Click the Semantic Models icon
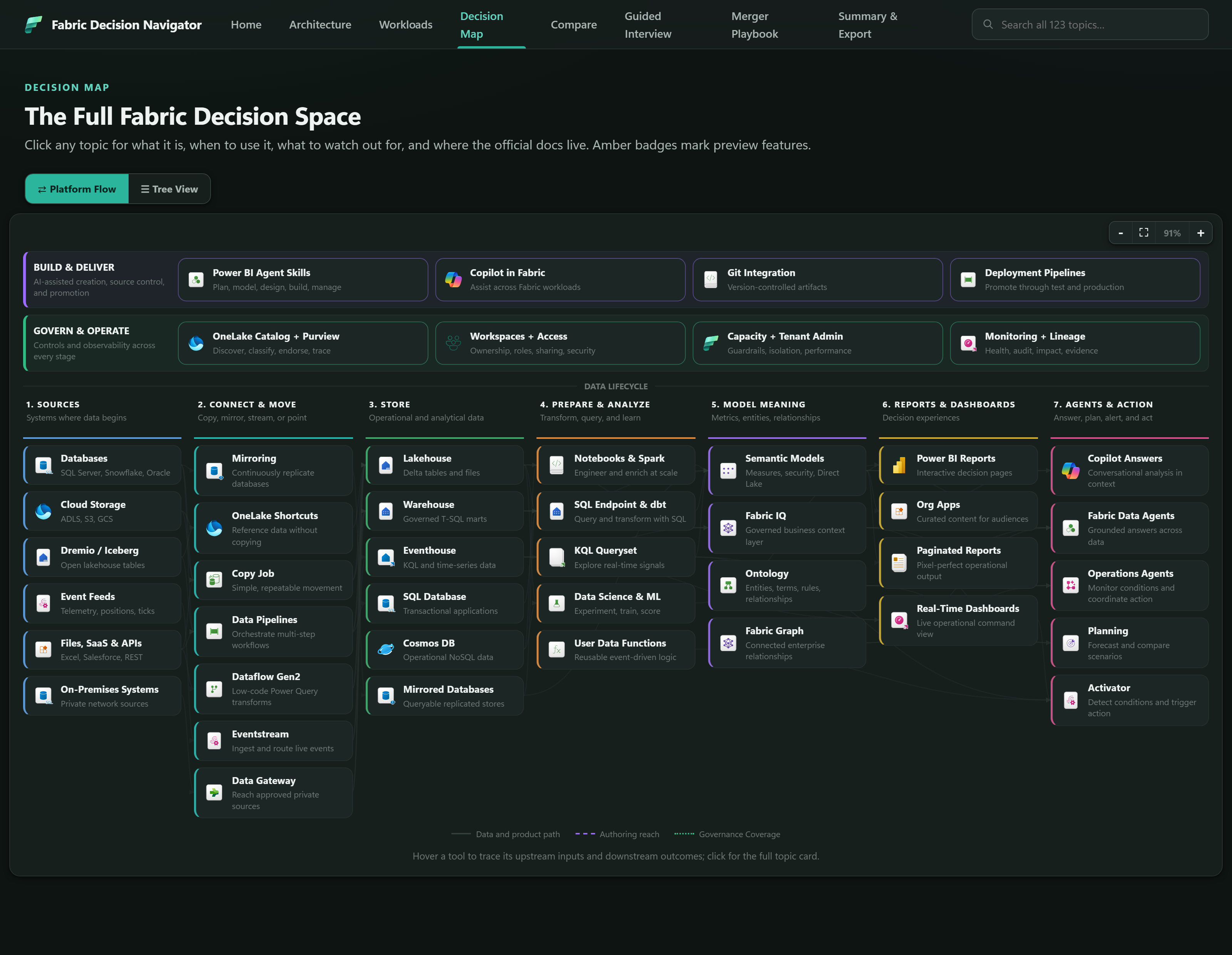 point(728,471)
